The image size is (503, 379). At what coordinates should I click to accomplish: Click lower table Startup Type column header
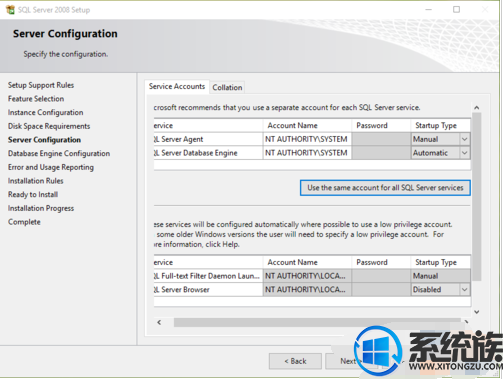pos(441,262)
